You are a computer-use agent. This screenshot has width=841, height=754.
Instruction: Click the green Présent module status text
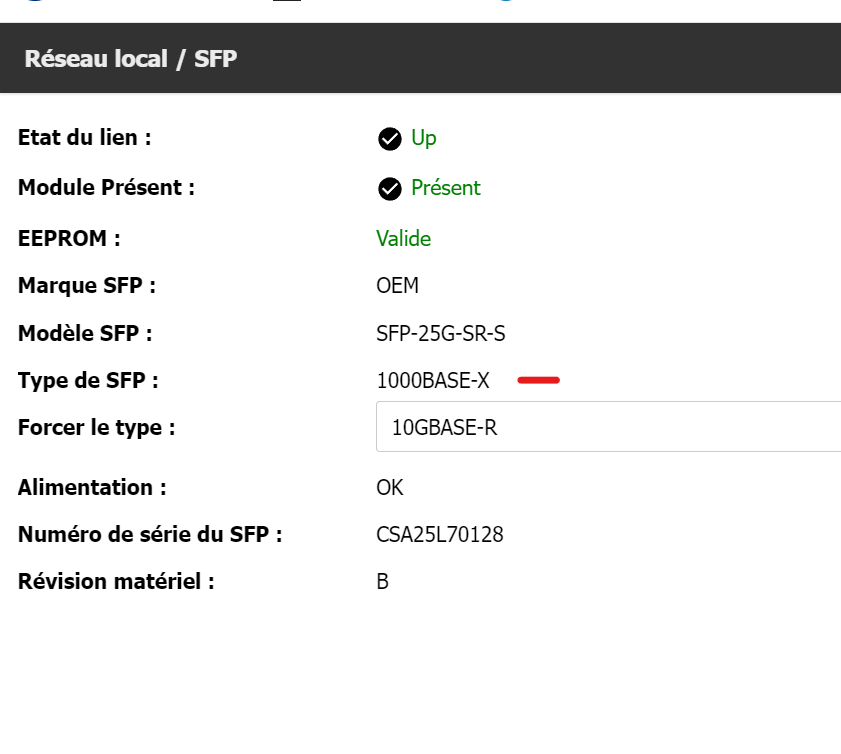pyautogui.click(x=446, y=188)
